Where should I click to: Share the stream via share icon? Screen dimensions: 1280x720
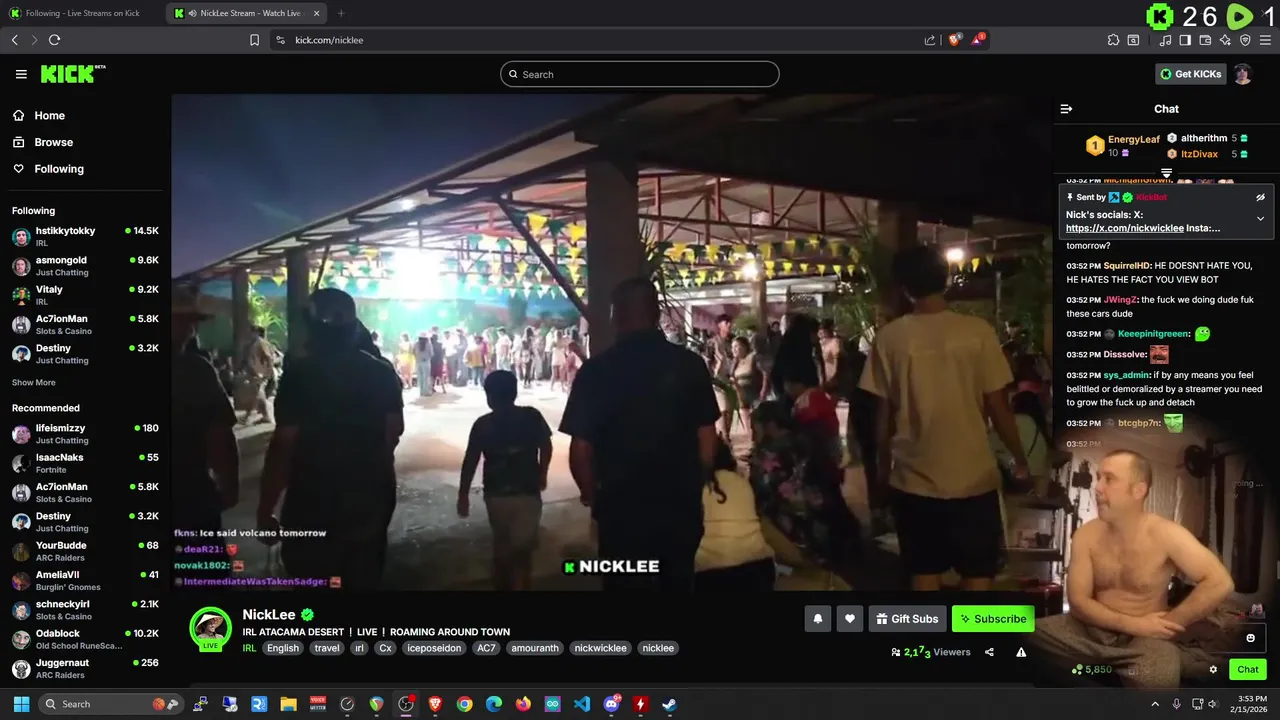pos(989,652)
